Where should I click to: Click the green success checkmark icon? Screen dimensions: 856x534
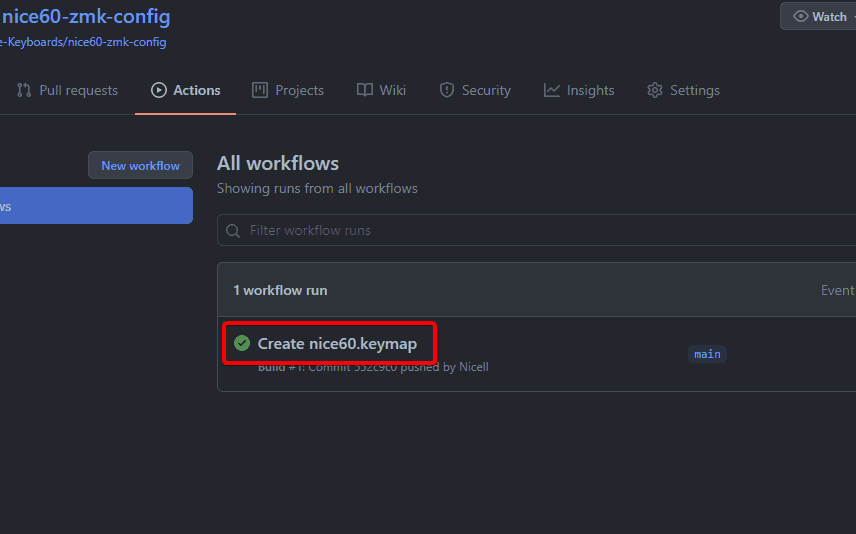(242, 343)
